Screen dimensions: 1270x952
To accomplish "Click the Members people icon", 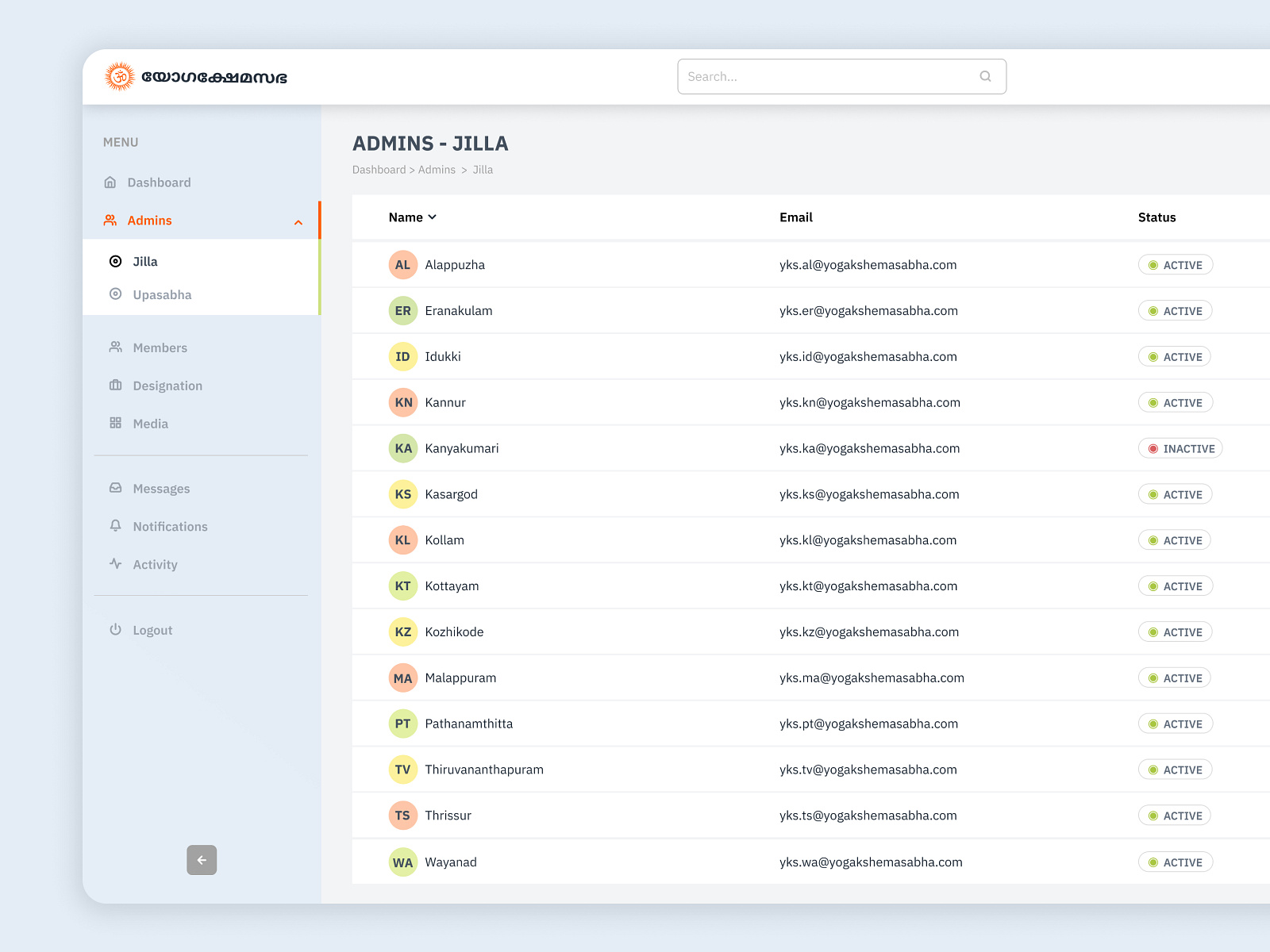I will (116, 347).
